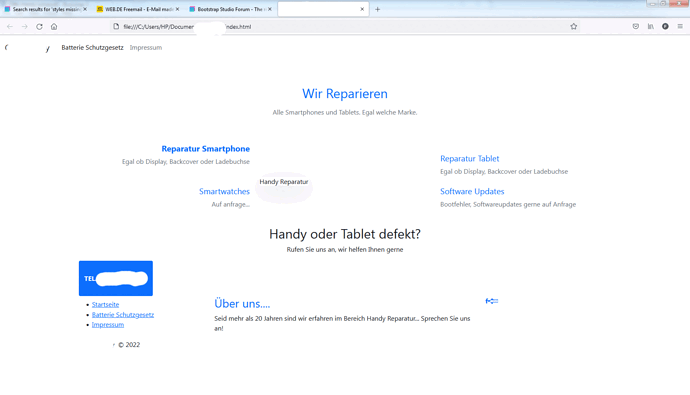Close the 'Search results' tab
Screen dimensions: 690x395
[85, 9]
